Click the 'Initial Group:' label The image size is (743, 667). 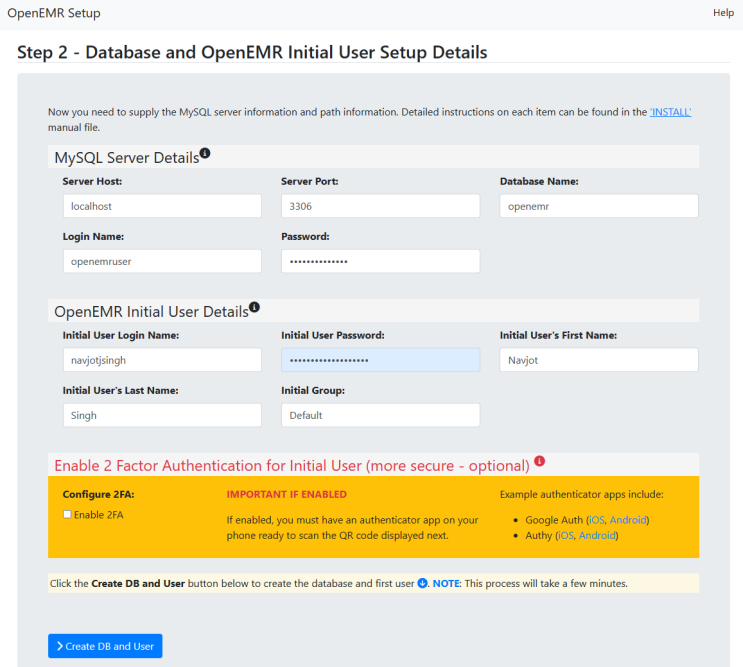click(313, 391)
